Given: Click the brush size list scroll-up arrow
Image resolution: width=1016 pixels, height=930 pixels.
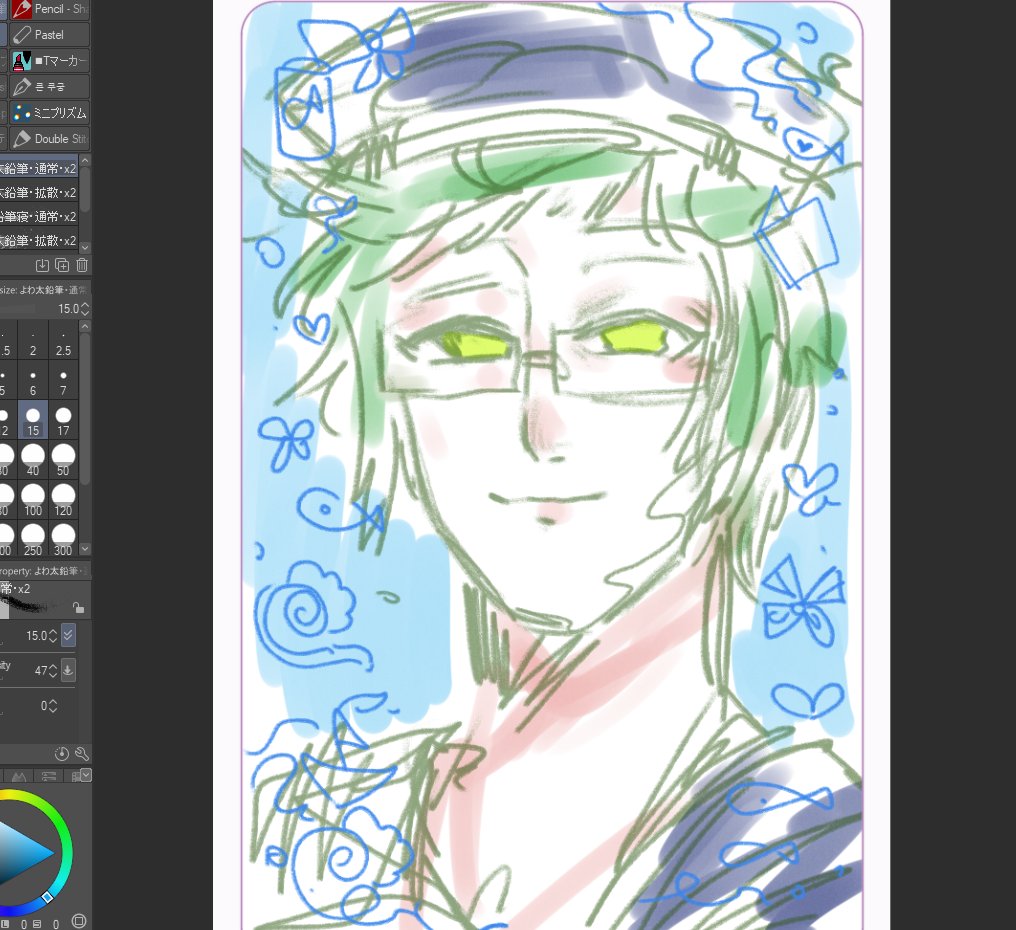Looking at the screenshot, I should point(85,327).
